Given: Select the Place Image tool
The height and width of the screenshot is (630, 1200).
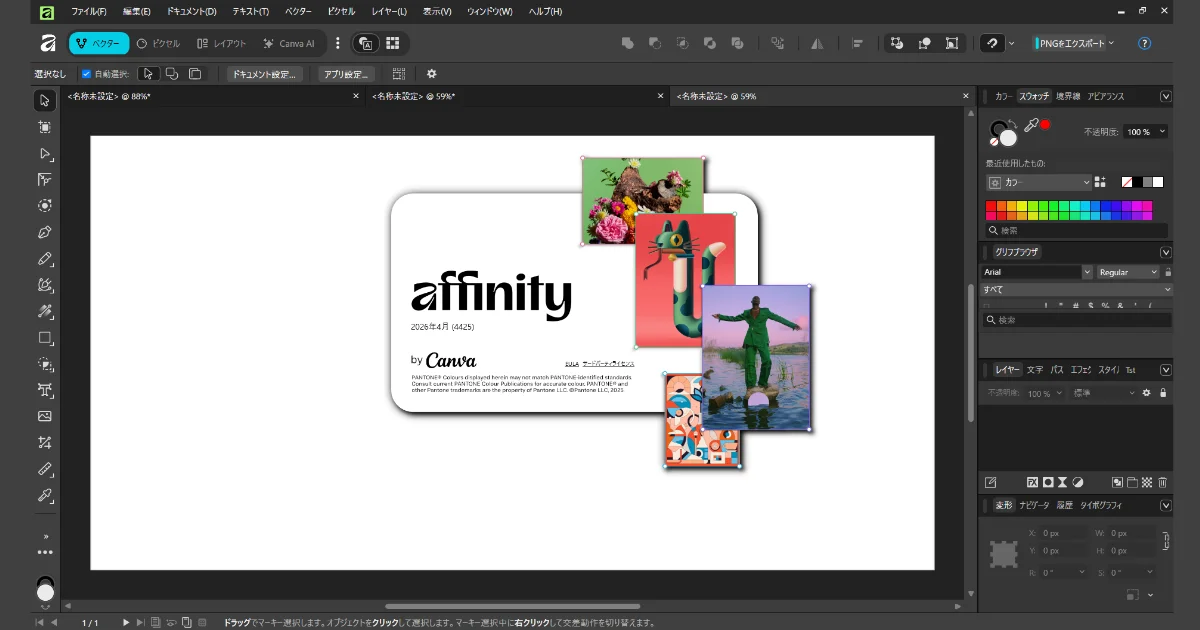Looking at the screenshot, I should [x=45, y=416].
